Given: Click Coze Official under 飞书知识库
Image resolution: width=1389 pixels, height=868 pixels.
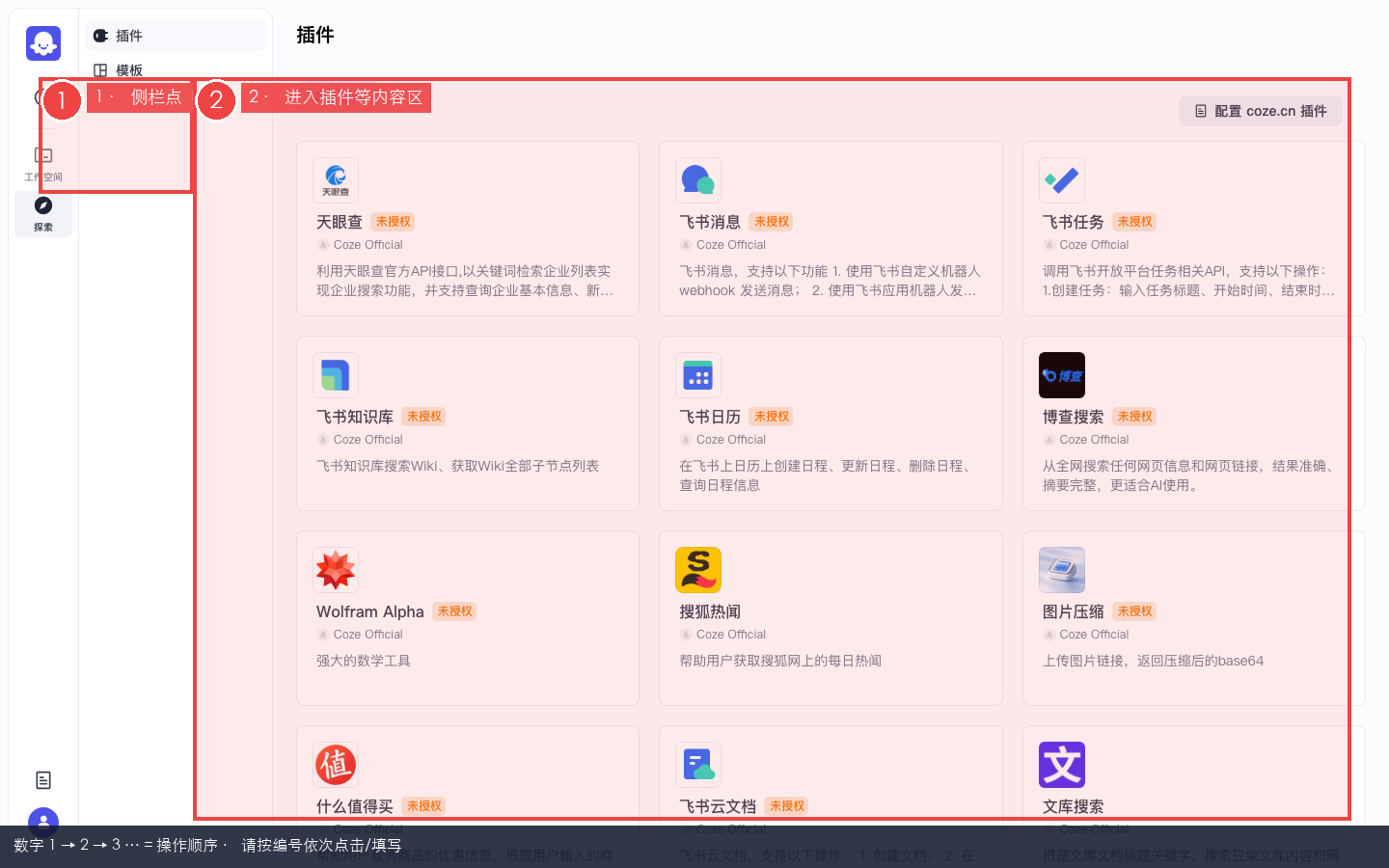Looking at the screenshot, I should click(368, 440).
